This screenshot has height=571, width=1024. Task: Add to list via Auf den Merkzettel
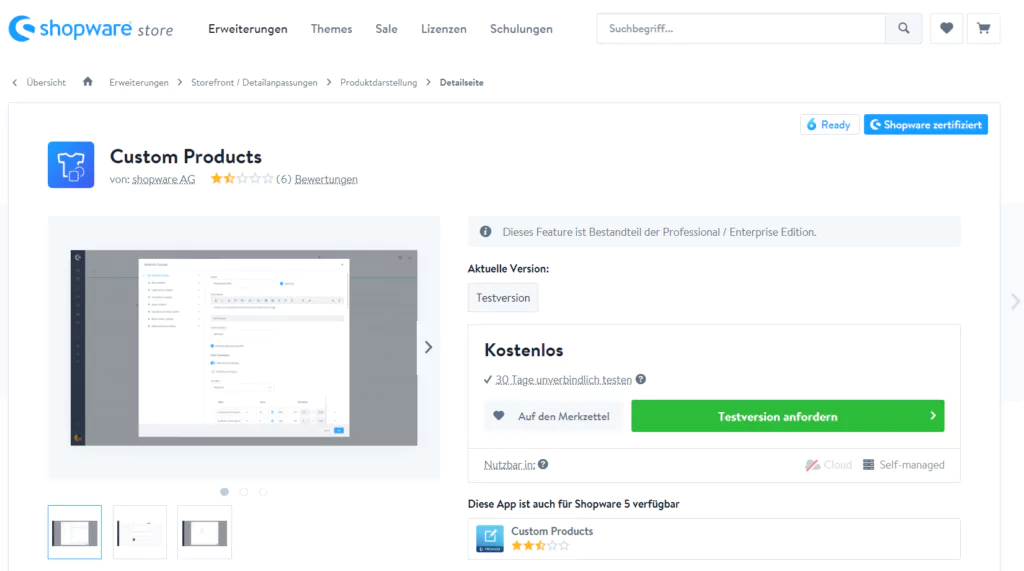(552, 416)
